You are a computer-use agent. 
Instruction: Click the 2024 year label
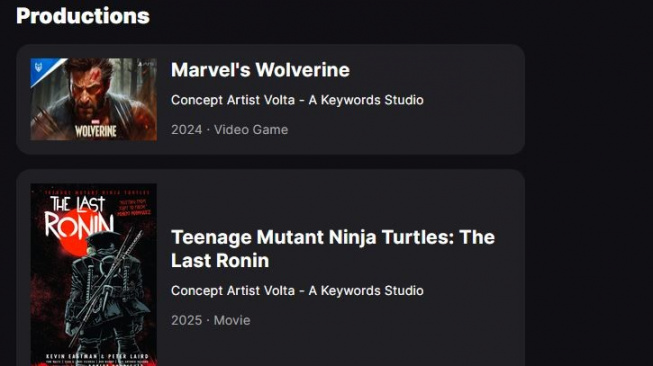click(187, 129)
